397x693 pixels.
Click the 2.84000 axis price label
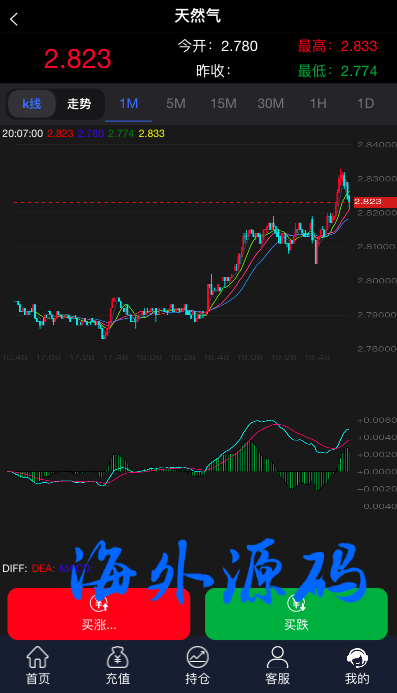(x=377, y=145)
